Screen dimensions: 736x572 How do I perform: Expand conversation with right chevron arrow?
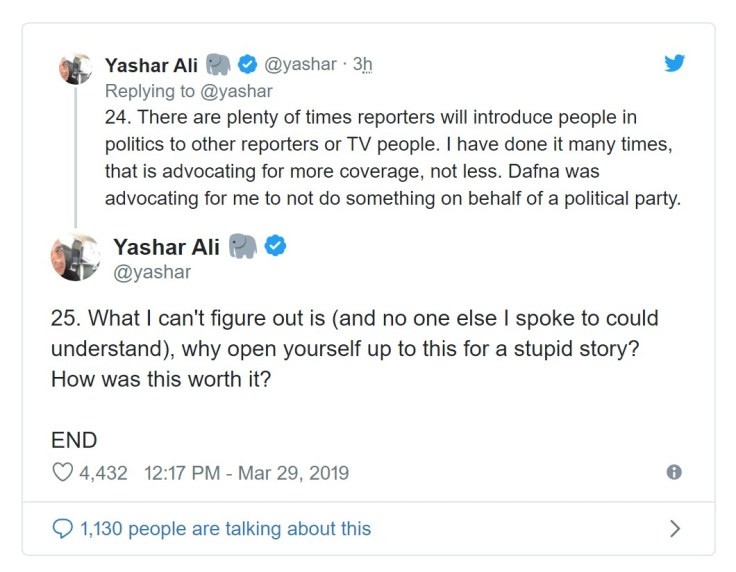[675, 528]
